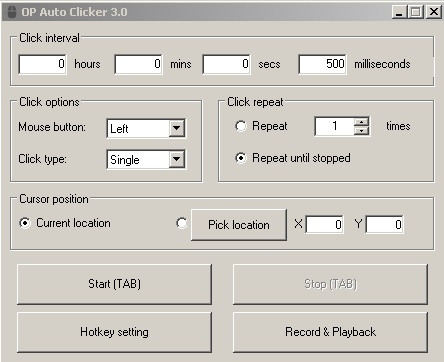Click the repeat count field showing 1

(x=334, y=126)
